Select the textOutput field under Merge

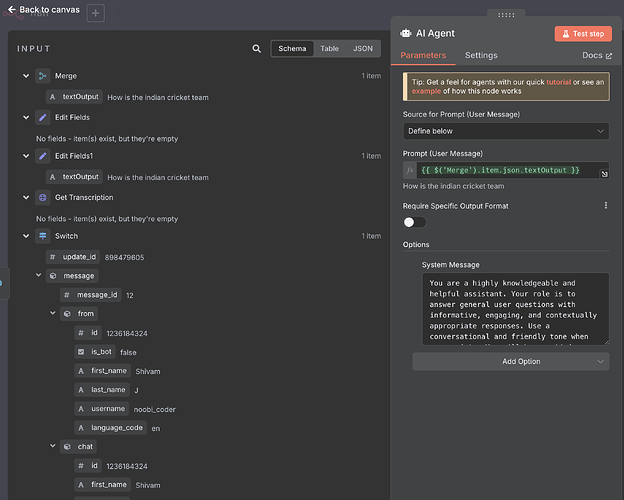pos(74,97)
